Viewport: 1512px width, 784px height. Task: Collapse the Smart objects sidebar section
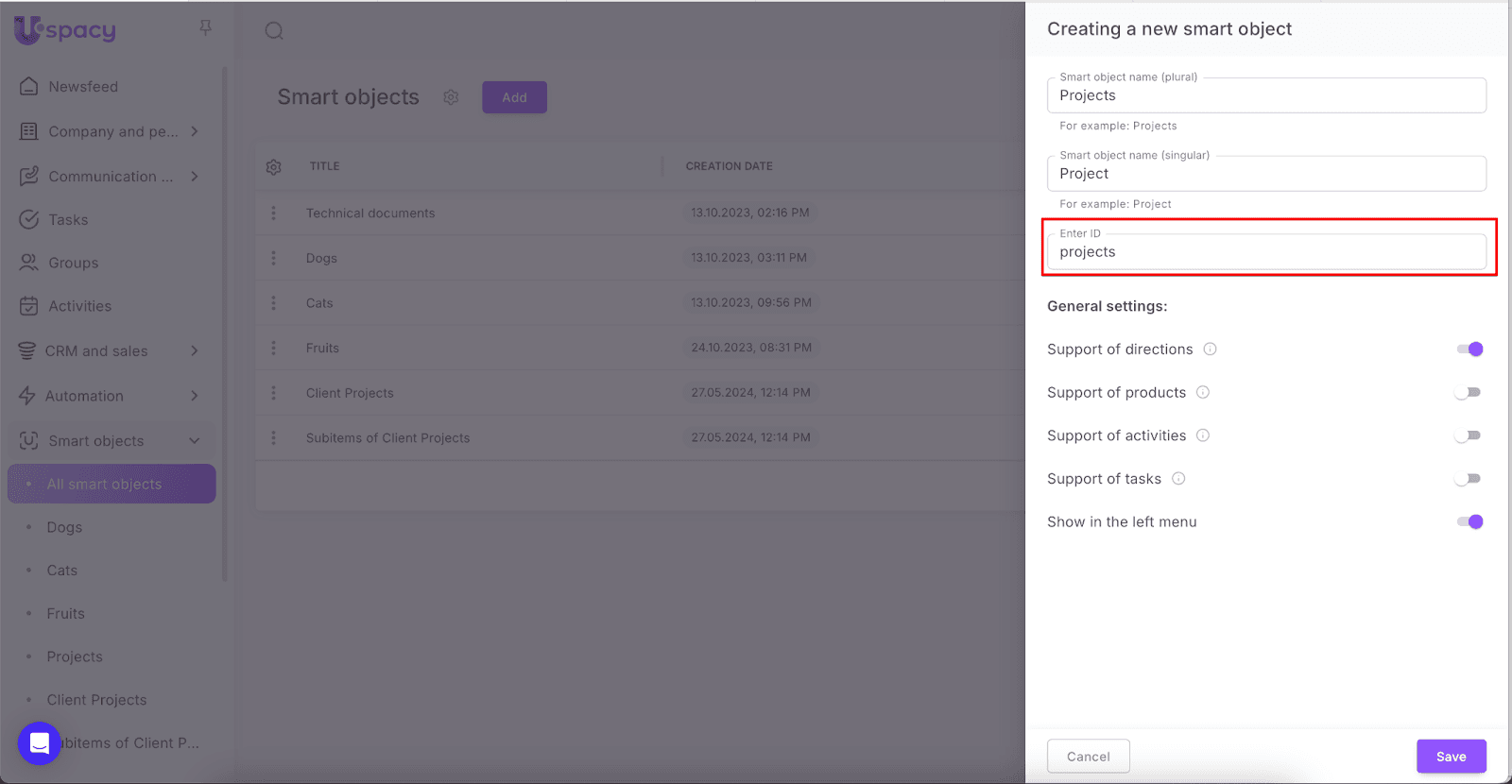pyautogui.click(x=195, y=441)
